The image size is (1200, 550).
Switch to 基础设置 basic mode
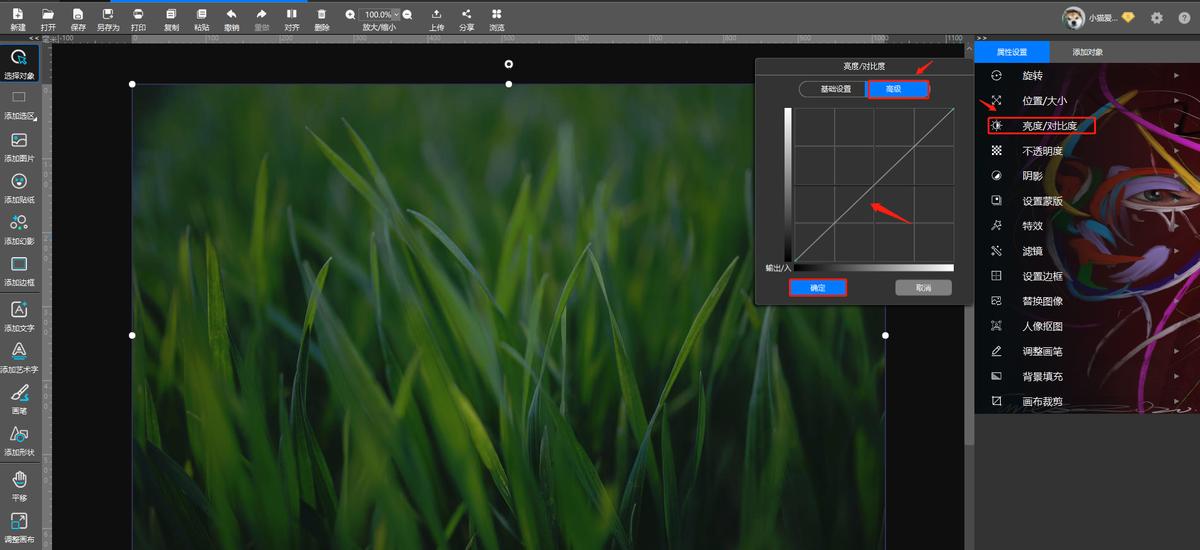[835, 89]
